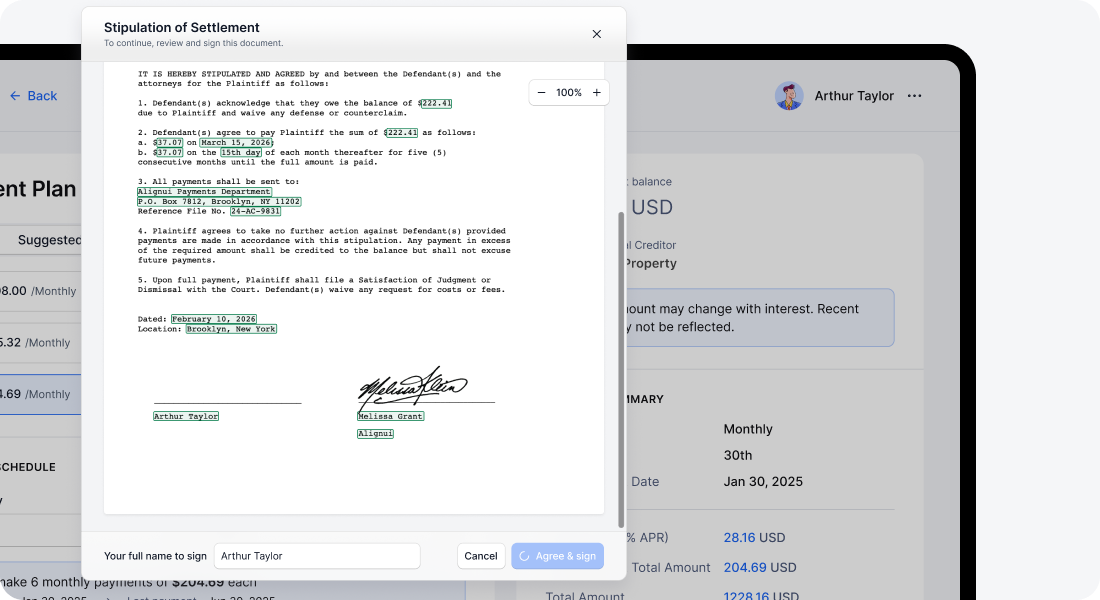Zoom in with the plus icon
The width and height of the screenshot is (1100, 600).
pos(596,93)
